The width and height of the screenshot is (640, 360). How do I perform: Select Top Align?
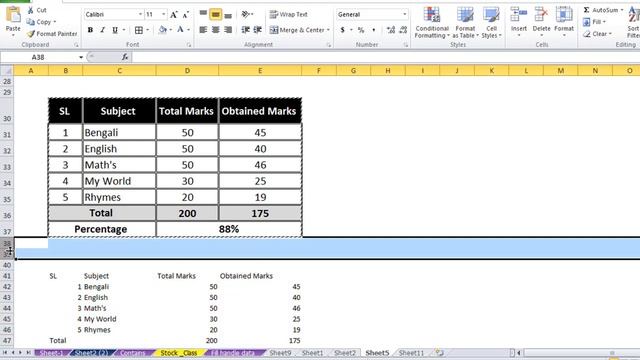pyautogui.click(x=203, y=15)
